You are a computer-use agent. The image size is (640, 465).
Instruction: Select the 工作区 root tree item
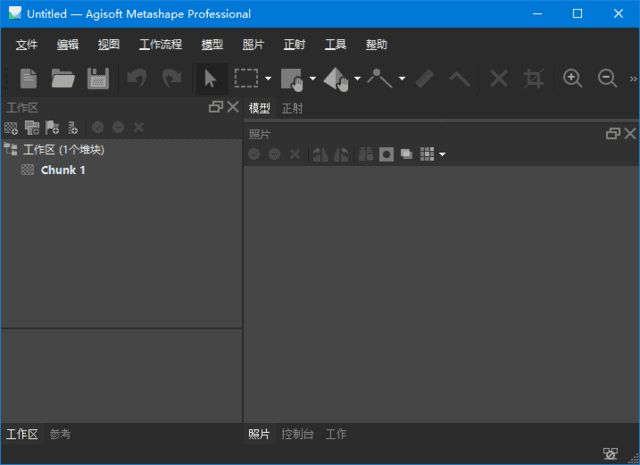tap(62, 149)
